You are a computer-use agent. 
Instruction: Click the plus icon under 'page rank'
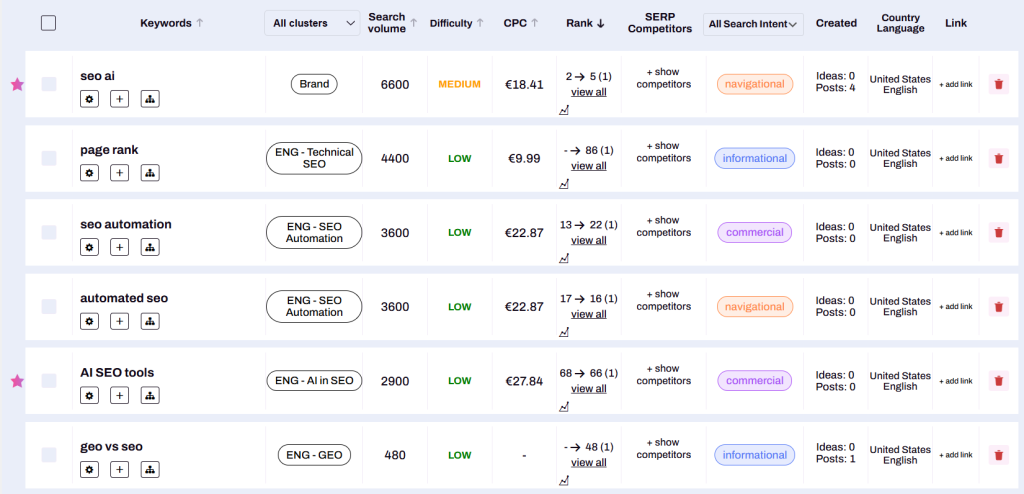(x=119, y=173)
